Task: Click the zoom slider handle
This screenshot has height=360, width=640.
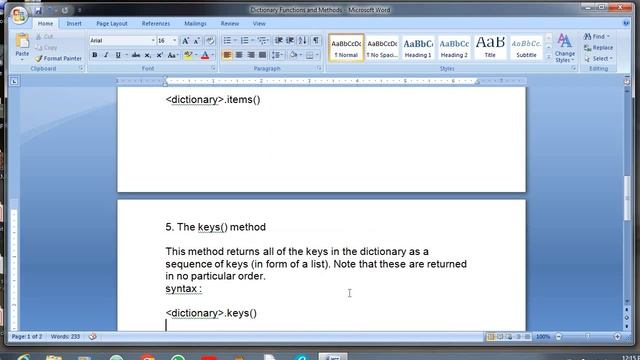Action: pos(588,336)
